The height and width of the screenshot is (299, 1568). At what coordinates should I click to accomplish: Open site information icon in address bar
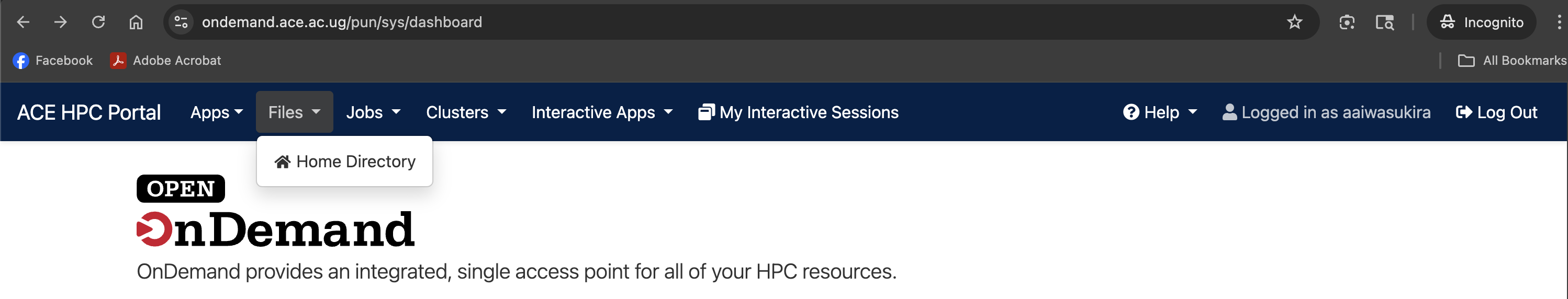(x=181, y=22)
